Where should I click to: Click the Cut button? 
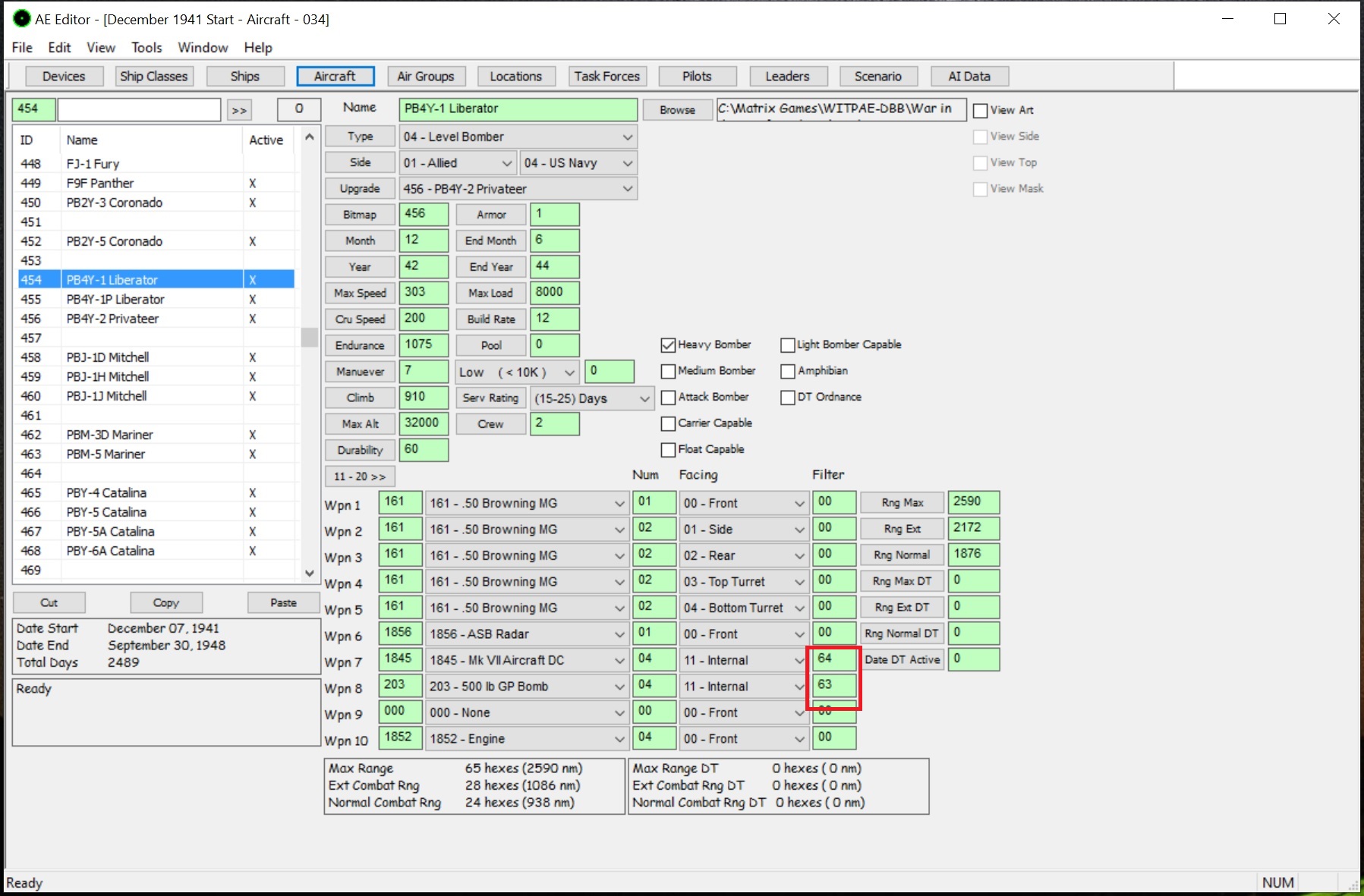pos(49,603)
